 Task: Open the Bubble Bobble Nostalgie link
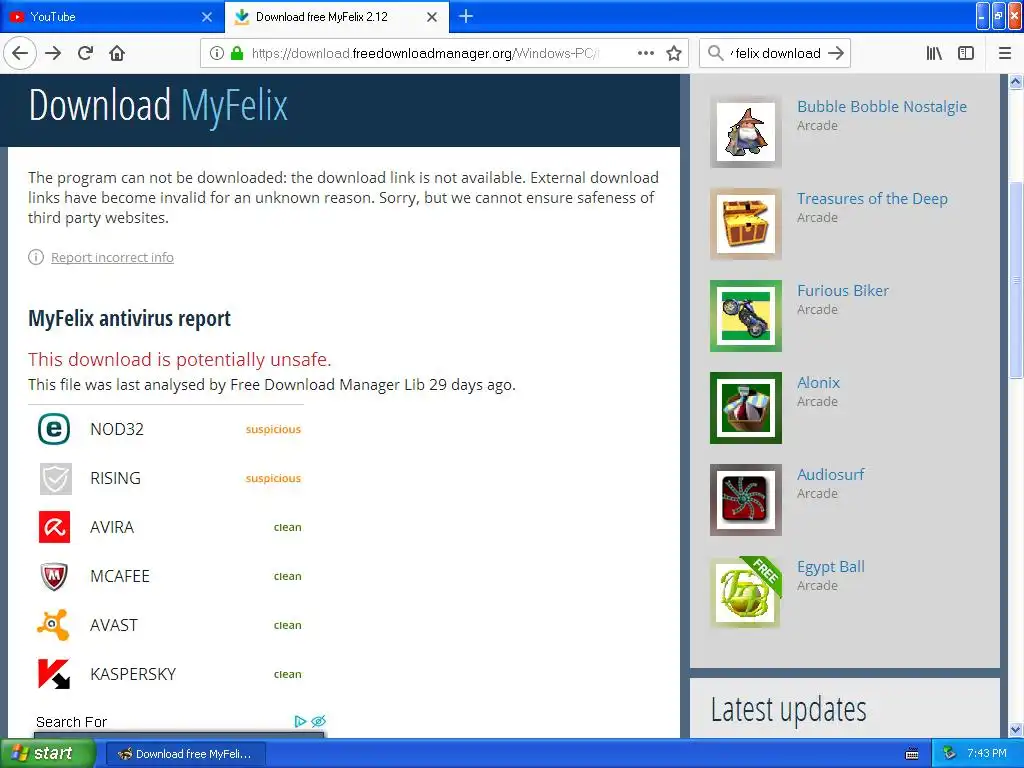(x=882, y=106)
